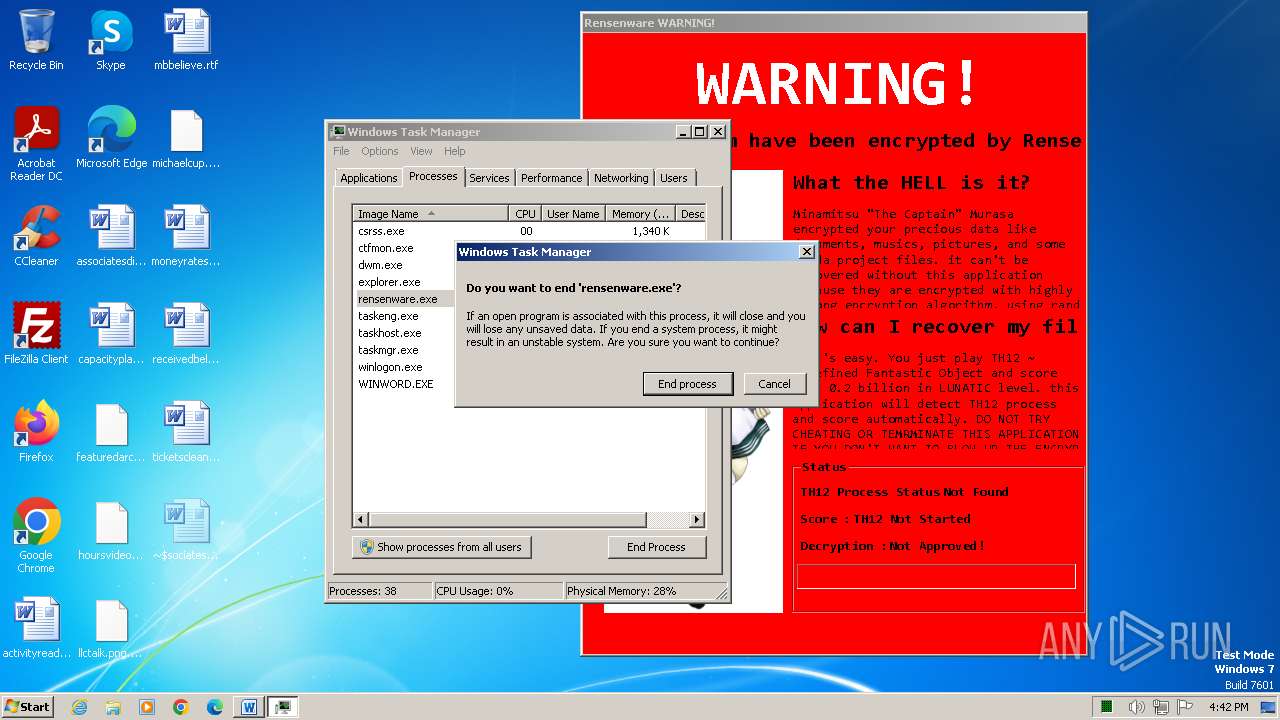Launch FileZilla Client from desktop
1280x720 pixels.
tap(36, 334)
